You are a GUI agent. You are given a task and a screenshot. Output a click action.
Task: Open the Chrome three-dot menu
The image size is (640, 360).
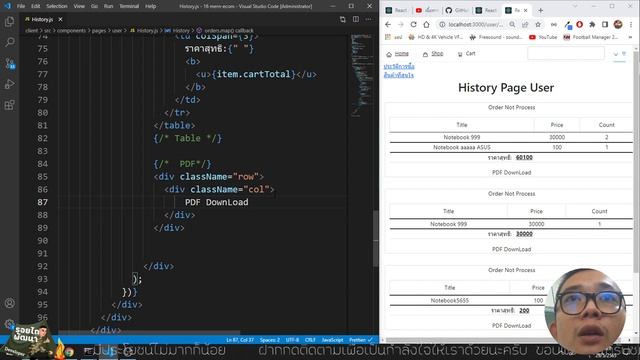click(631, 24)
